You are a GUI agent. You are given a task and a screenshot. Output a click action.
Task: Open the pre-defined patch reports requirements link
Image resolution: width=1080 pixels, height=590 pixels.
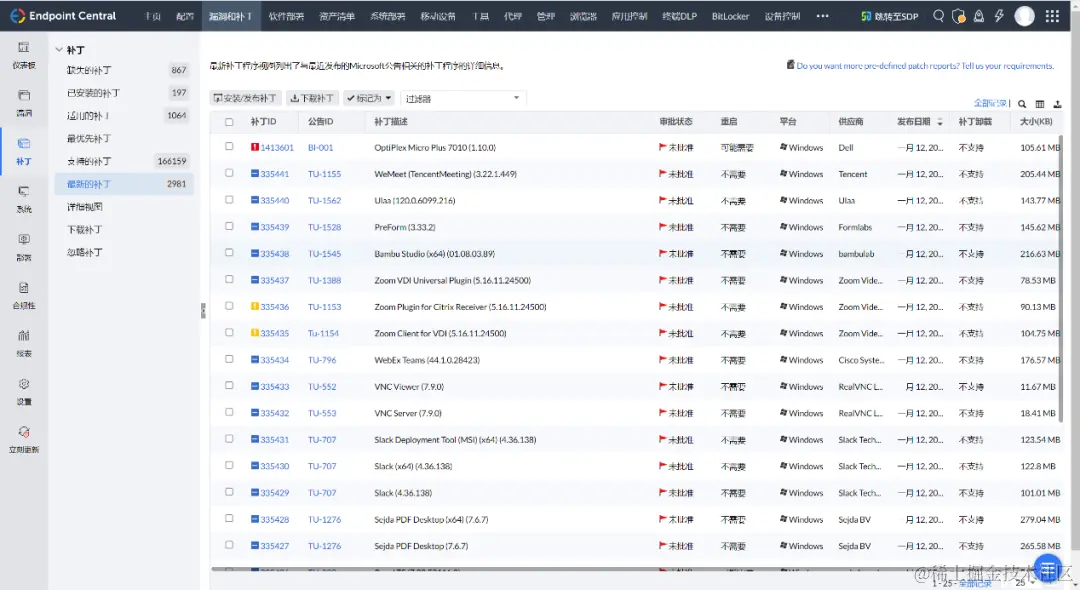pyautogui.click(x=925, y=65)
